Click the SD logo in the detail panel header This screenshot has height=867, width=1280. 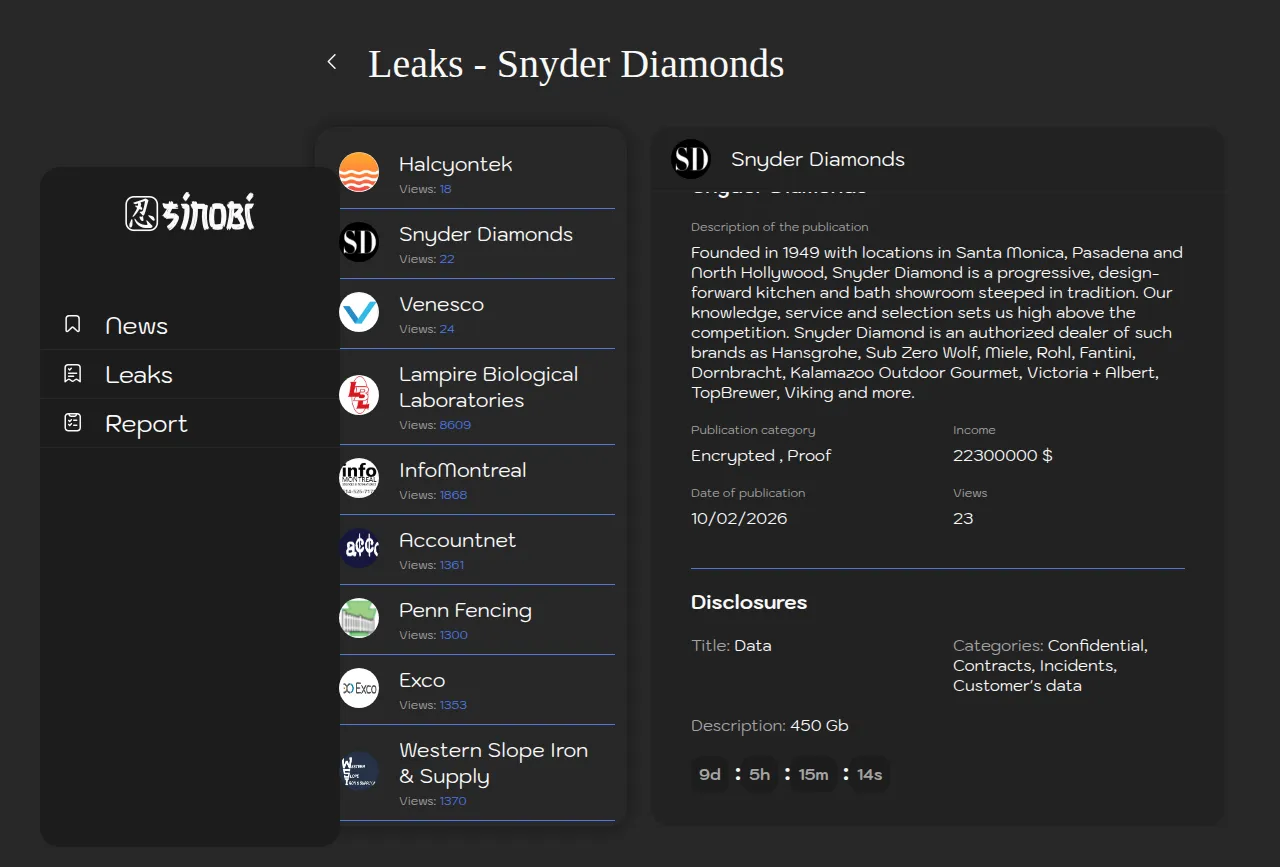(x=691, y=159)
